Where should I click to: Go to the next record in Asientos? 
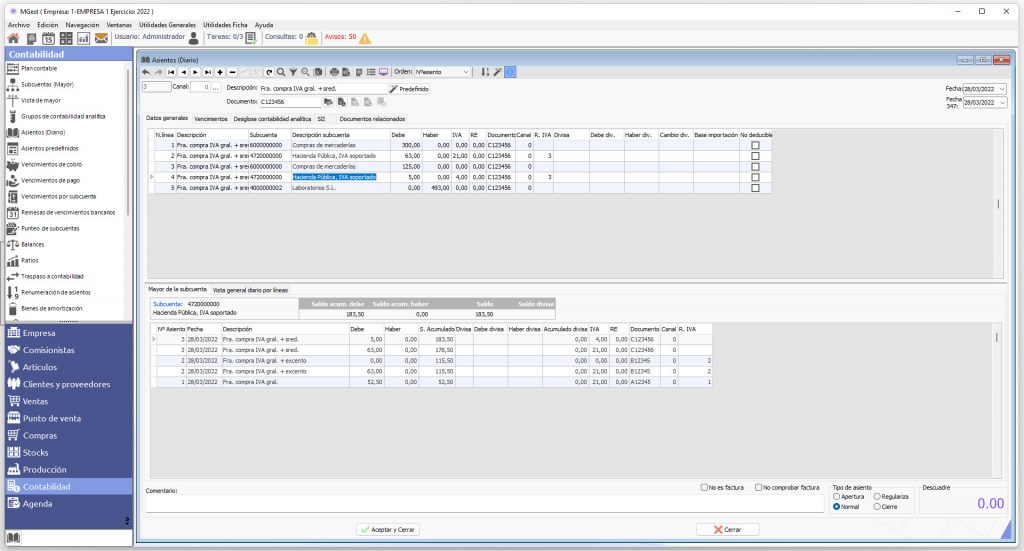(195, 72)
